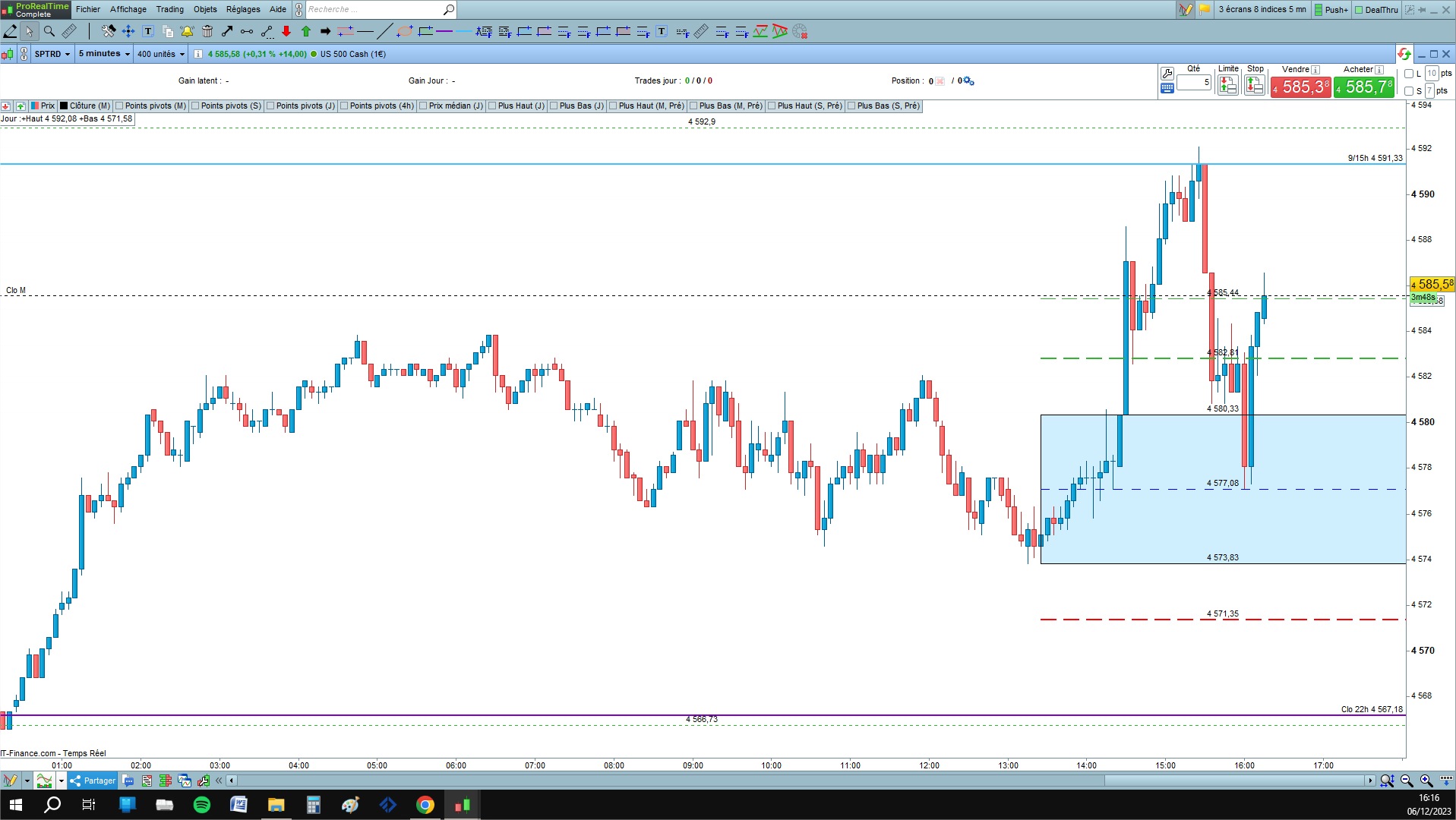Select the pencil drawing tool
This screenshot has height=820, width=1456.
click(x=10, y=31)
